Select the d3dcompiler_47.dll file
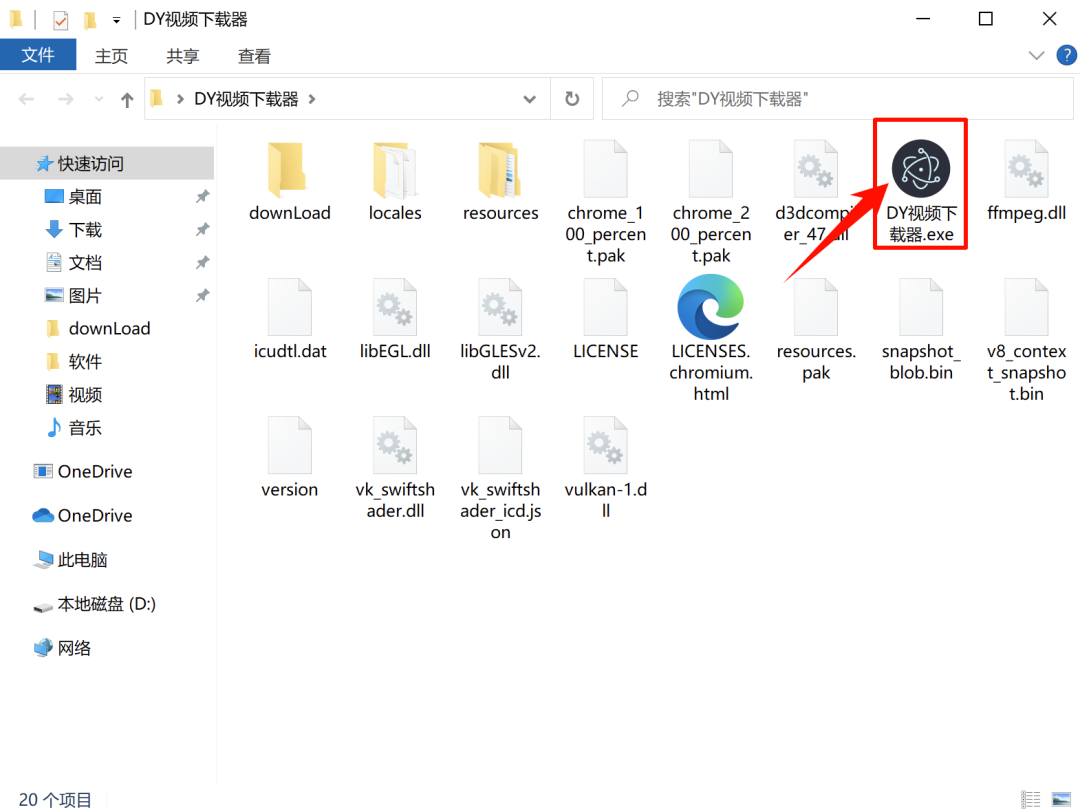The height and width of the screenshot is (812, 1080). tap(816, 192)
